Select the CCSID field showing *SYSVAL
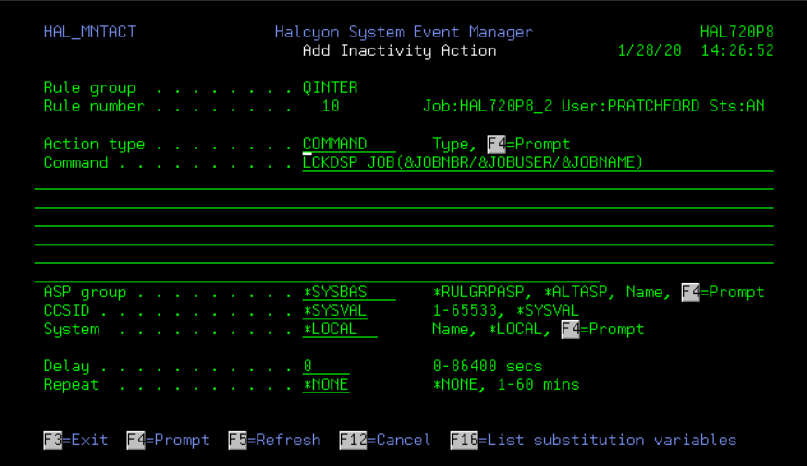Screen dimensions: 807x466 335,310
